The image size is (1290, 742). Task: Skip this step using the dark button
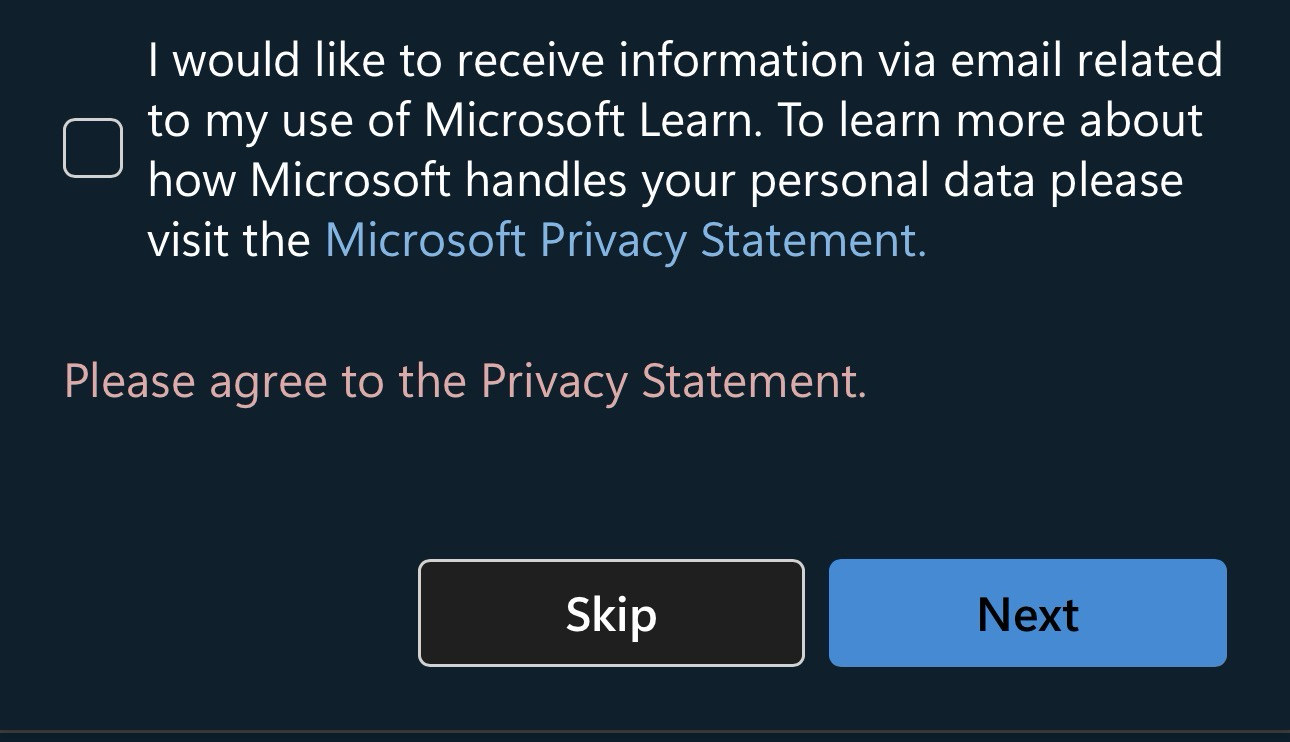coord(611,613)
